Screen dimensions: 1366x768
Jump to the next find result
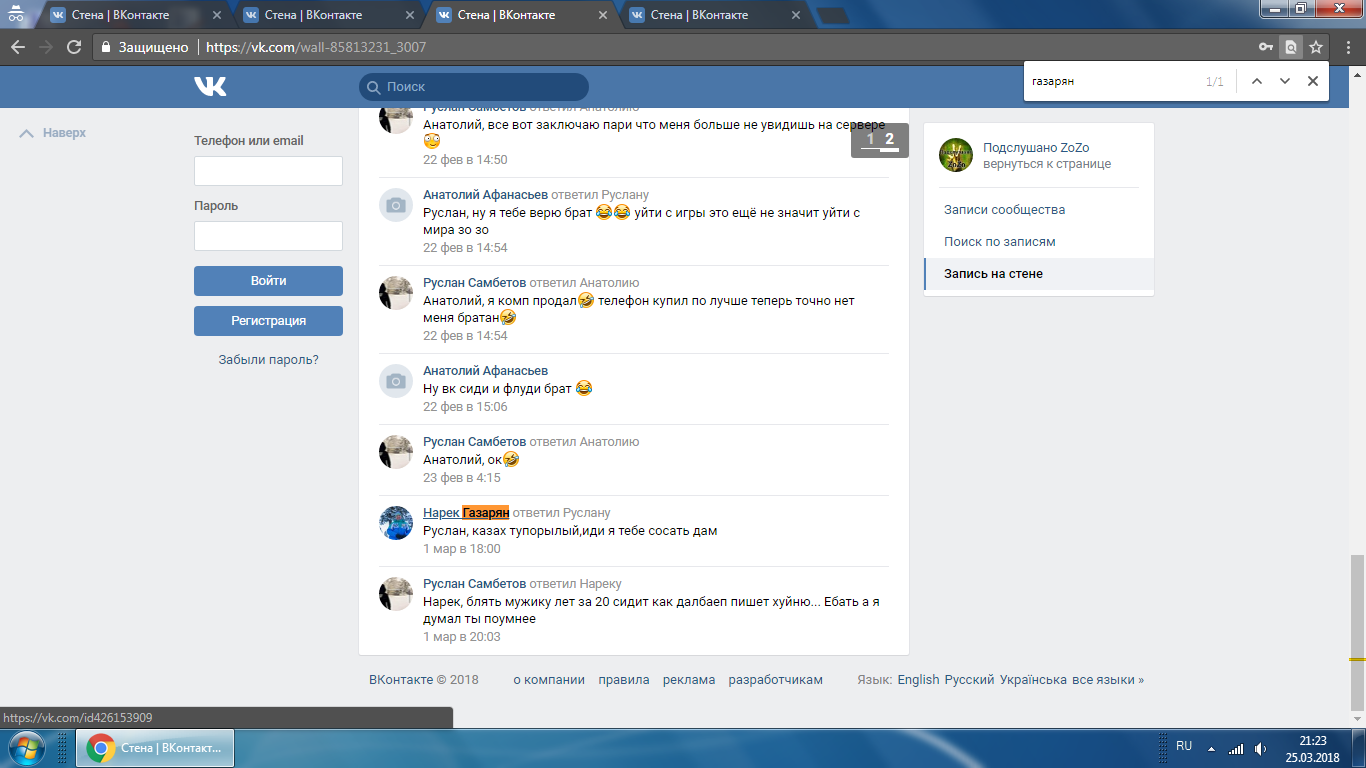click(x=1284, y=81)
